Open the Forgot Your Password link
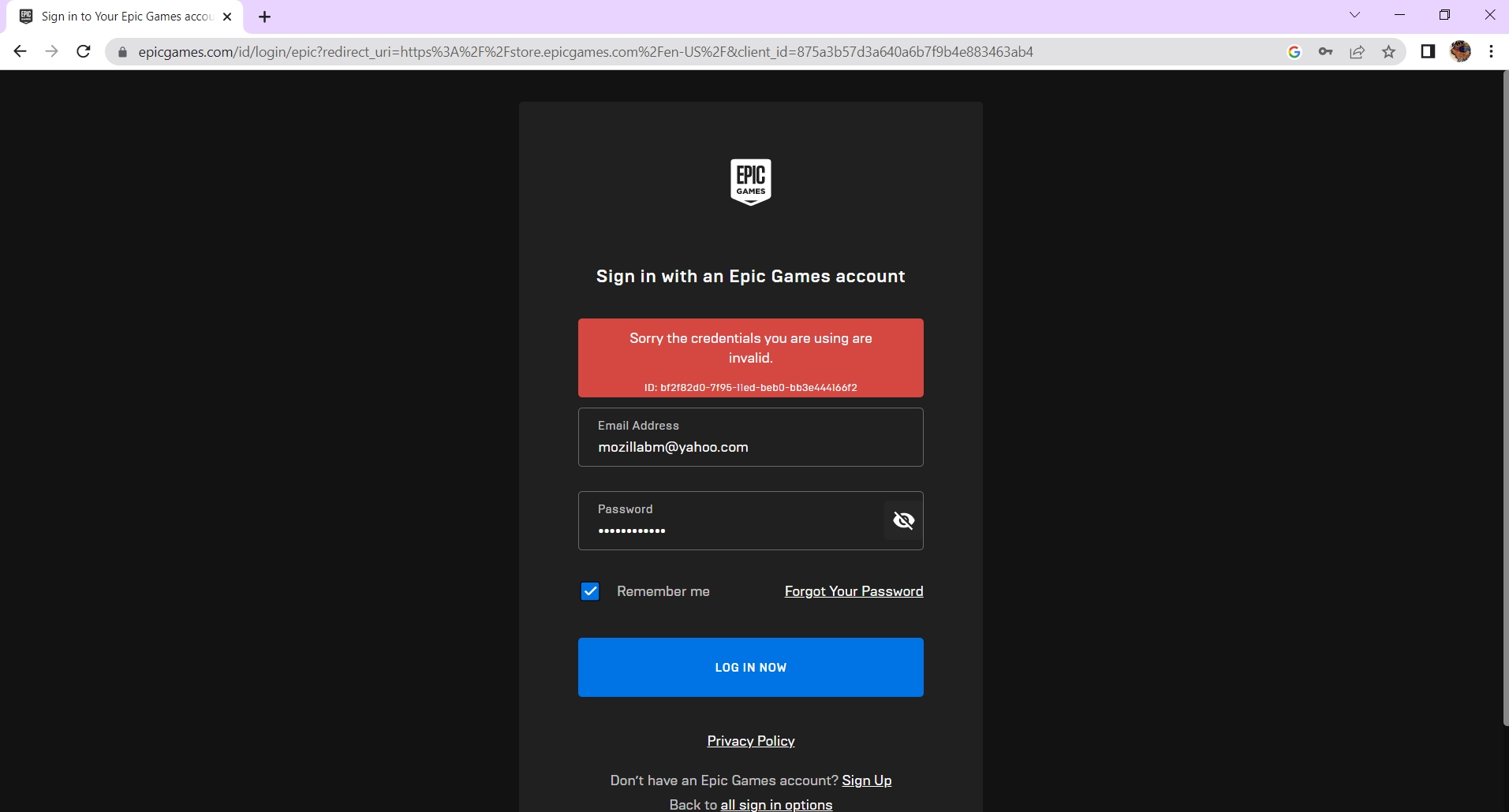This screenshot has height=812, width=1509. click(853, 590)
